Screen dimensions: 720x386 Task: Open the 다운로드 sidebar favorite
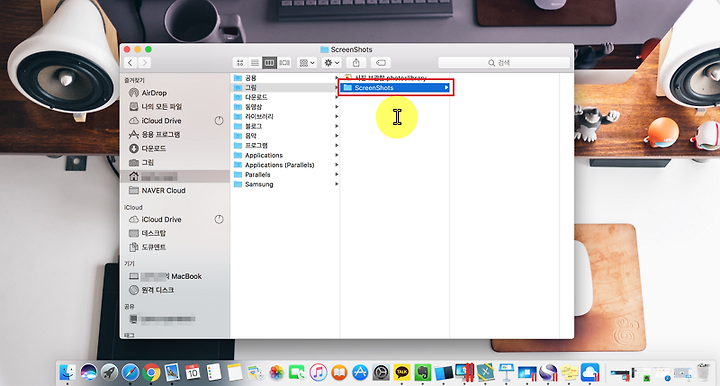(x=153, y=148)
